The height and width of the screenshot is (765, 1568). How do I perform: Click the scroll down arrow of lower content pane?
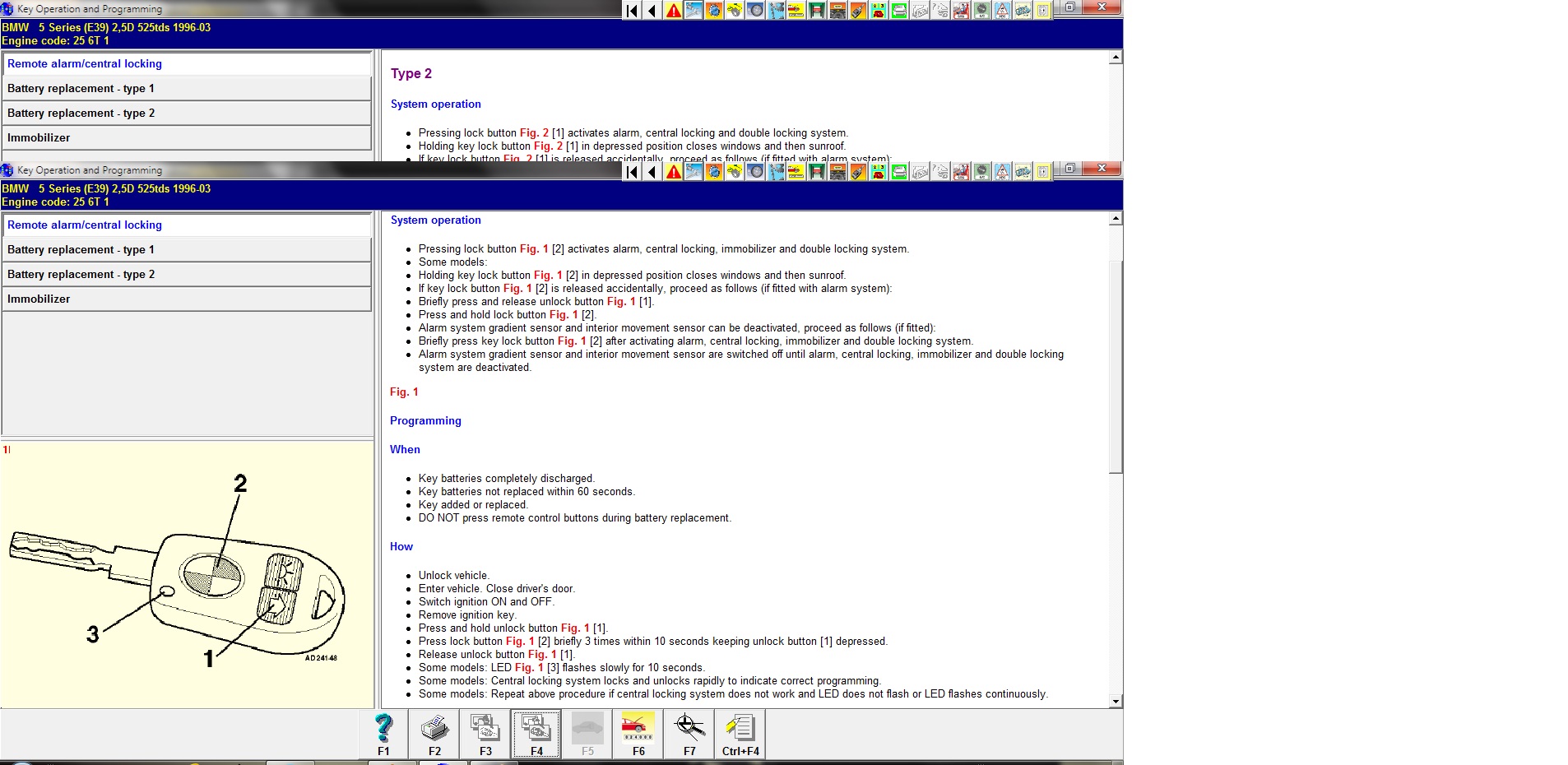click(x=1116, y=702)
